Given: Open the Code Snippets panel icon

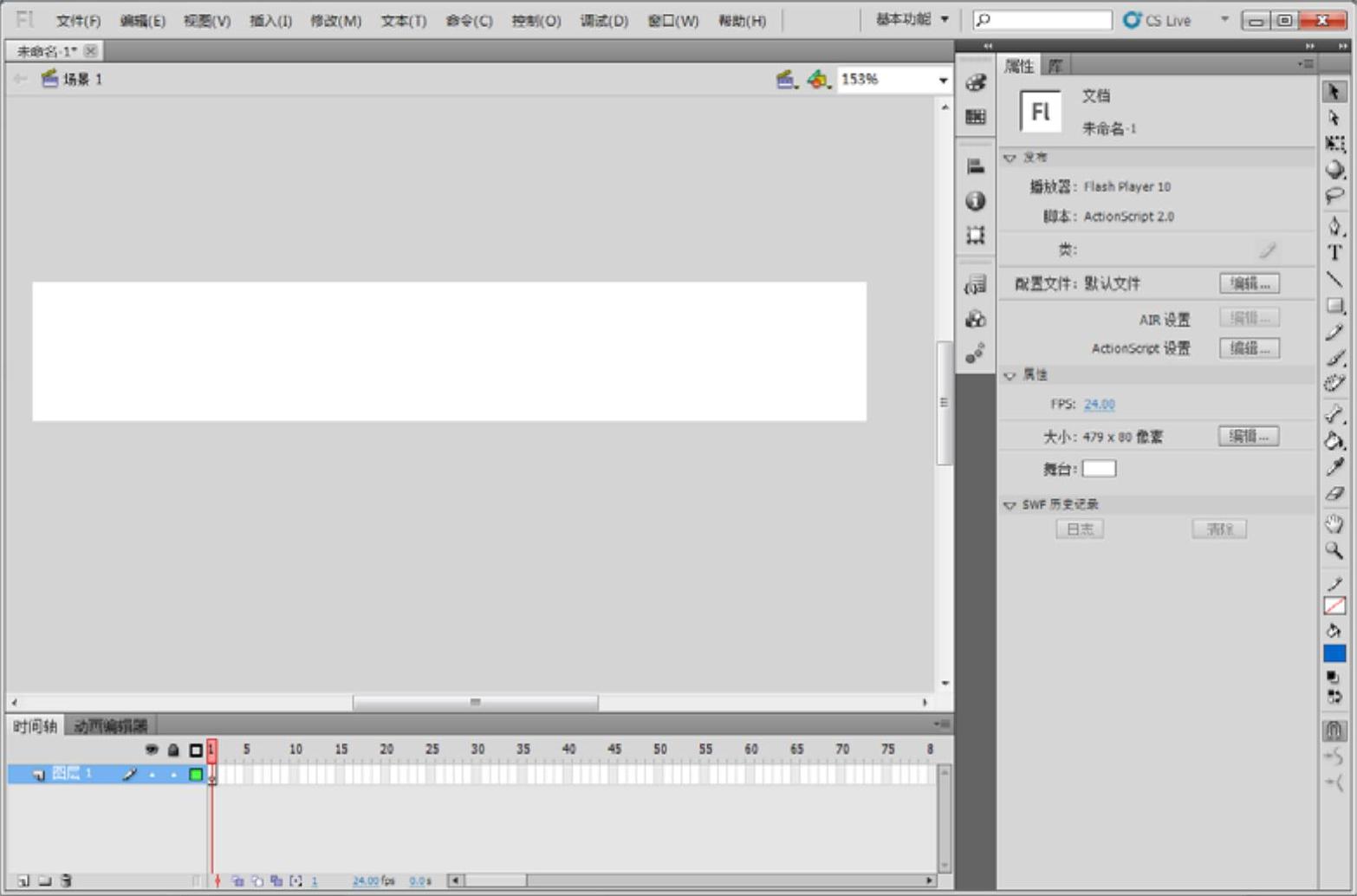Looking at the screenshot, I should pyautogui.click(x=976, y=285).
